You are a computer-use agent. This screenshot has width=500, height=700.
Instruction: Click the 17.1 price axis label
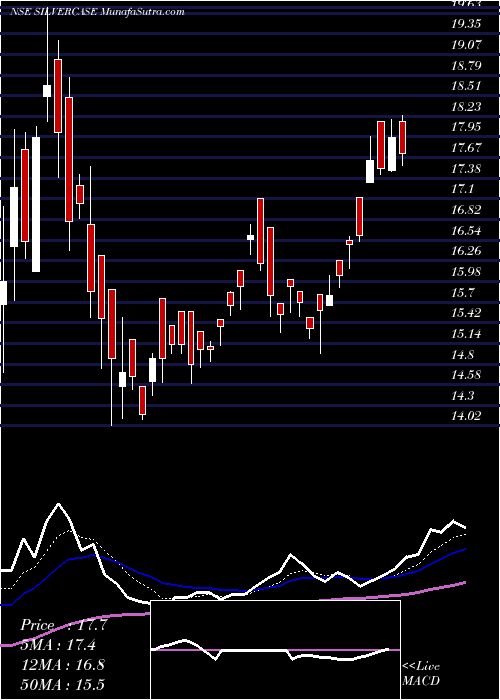pos(462,189)
